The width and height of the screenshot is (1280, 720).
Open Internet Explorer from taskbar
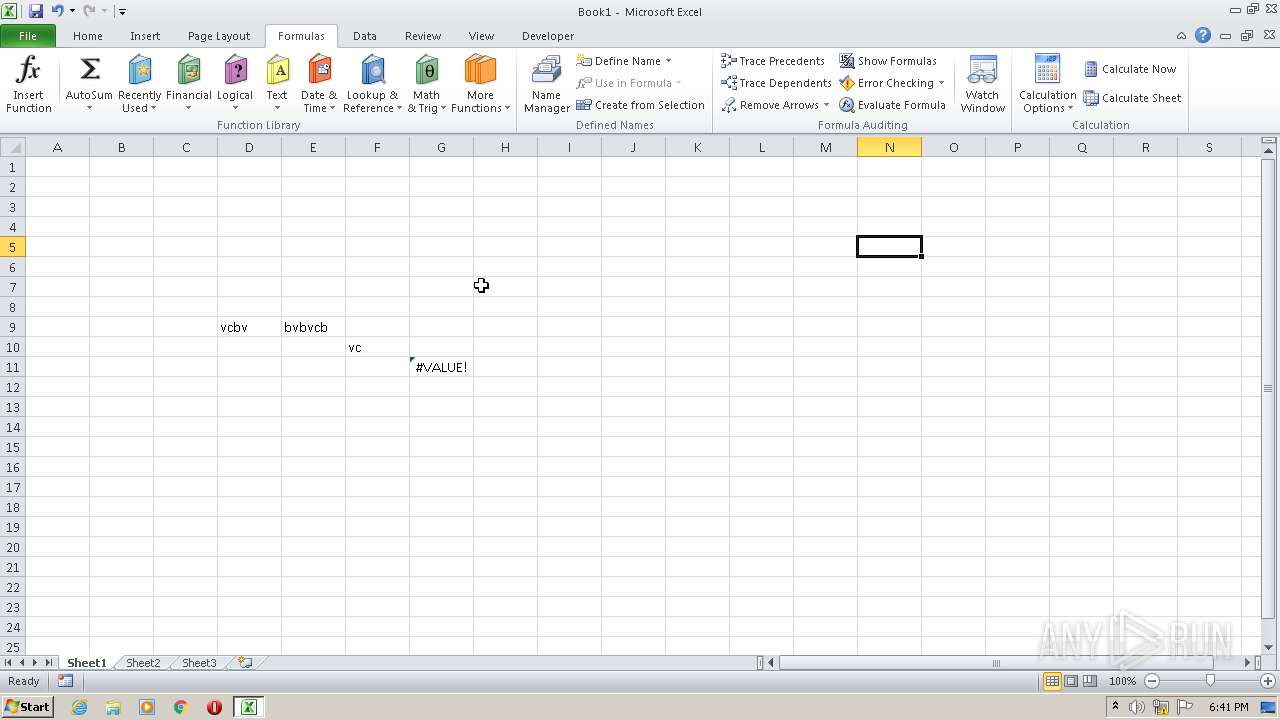(x=80, y=707)
